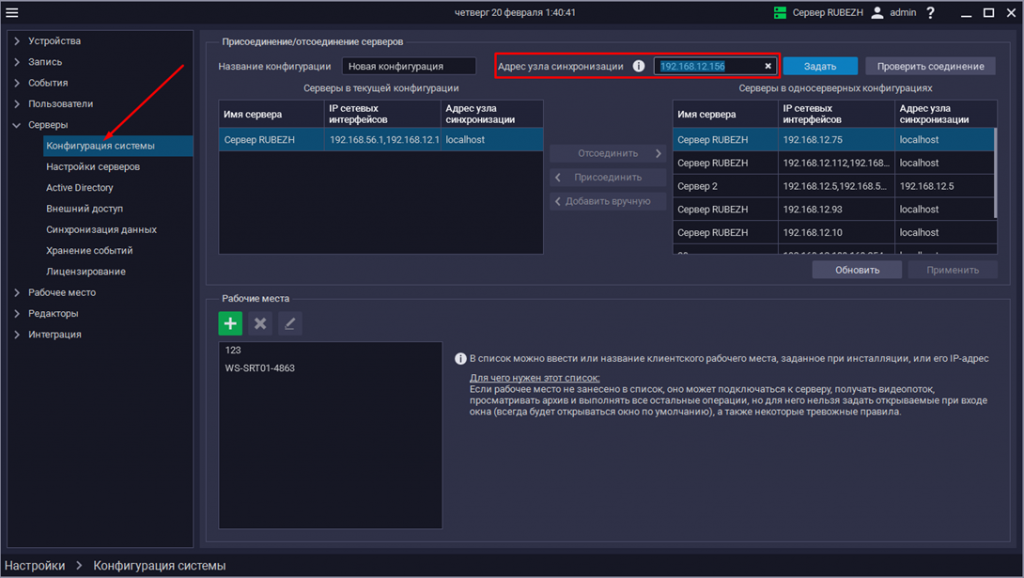
Task: Click the Название конфигурации input field
Action: 409,66
